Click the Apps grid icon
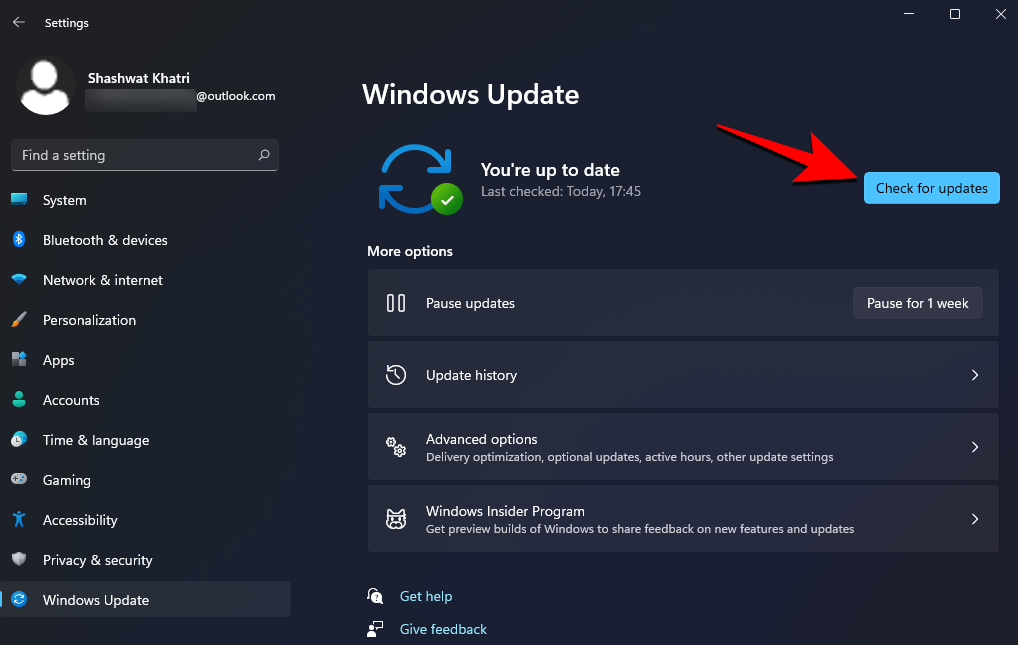Screen dimensions: 1018x645 [x=19, y=359]
